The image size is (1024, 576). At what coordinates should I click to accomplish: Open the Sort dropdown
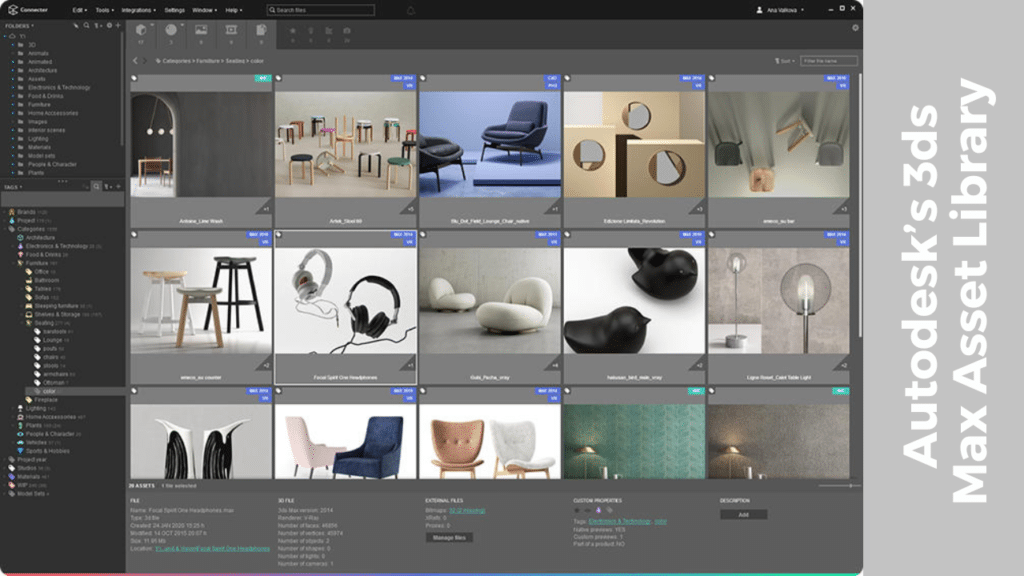[784, 61]
